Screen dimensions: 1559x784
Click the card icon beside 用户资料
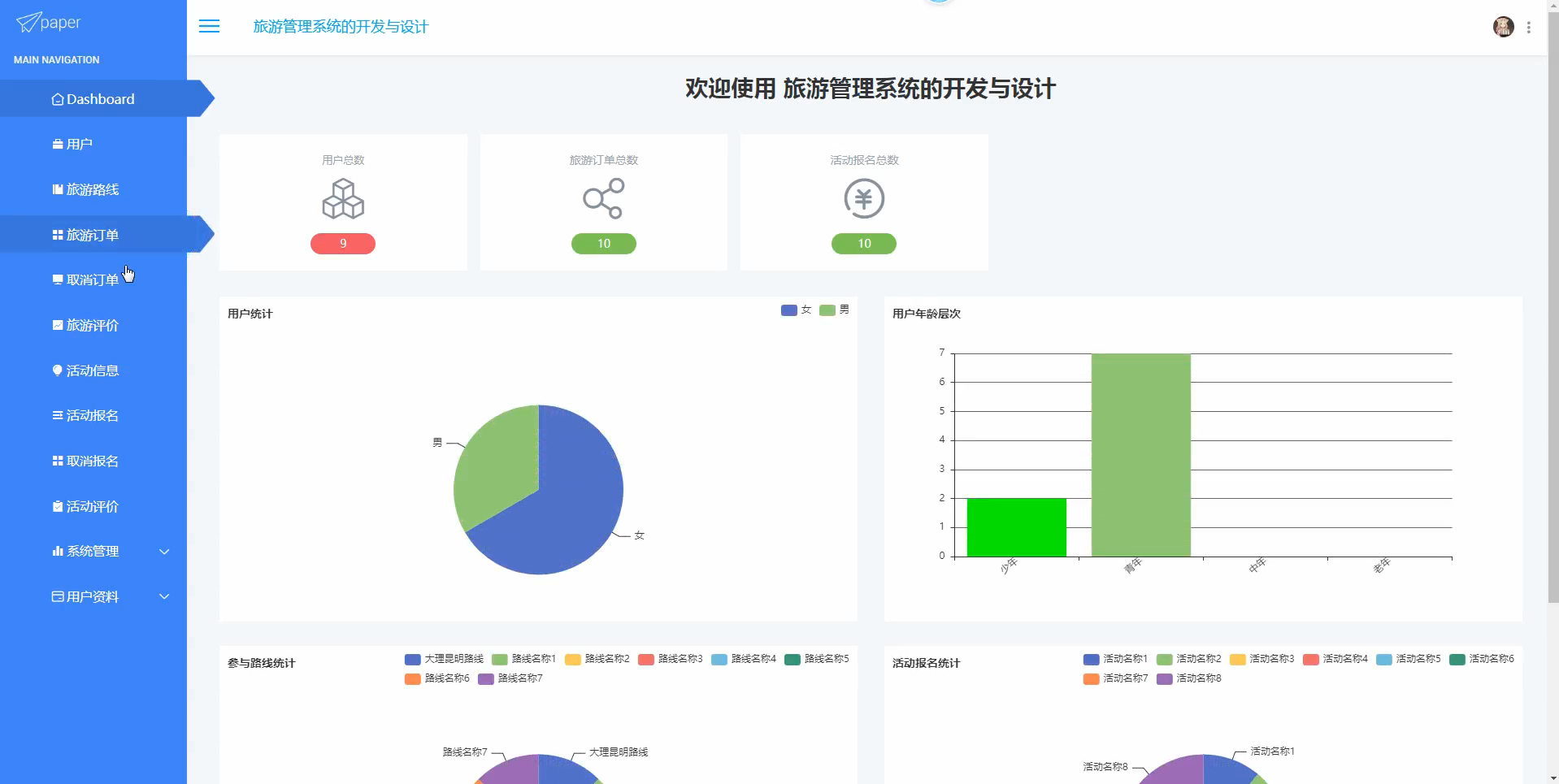58,596
